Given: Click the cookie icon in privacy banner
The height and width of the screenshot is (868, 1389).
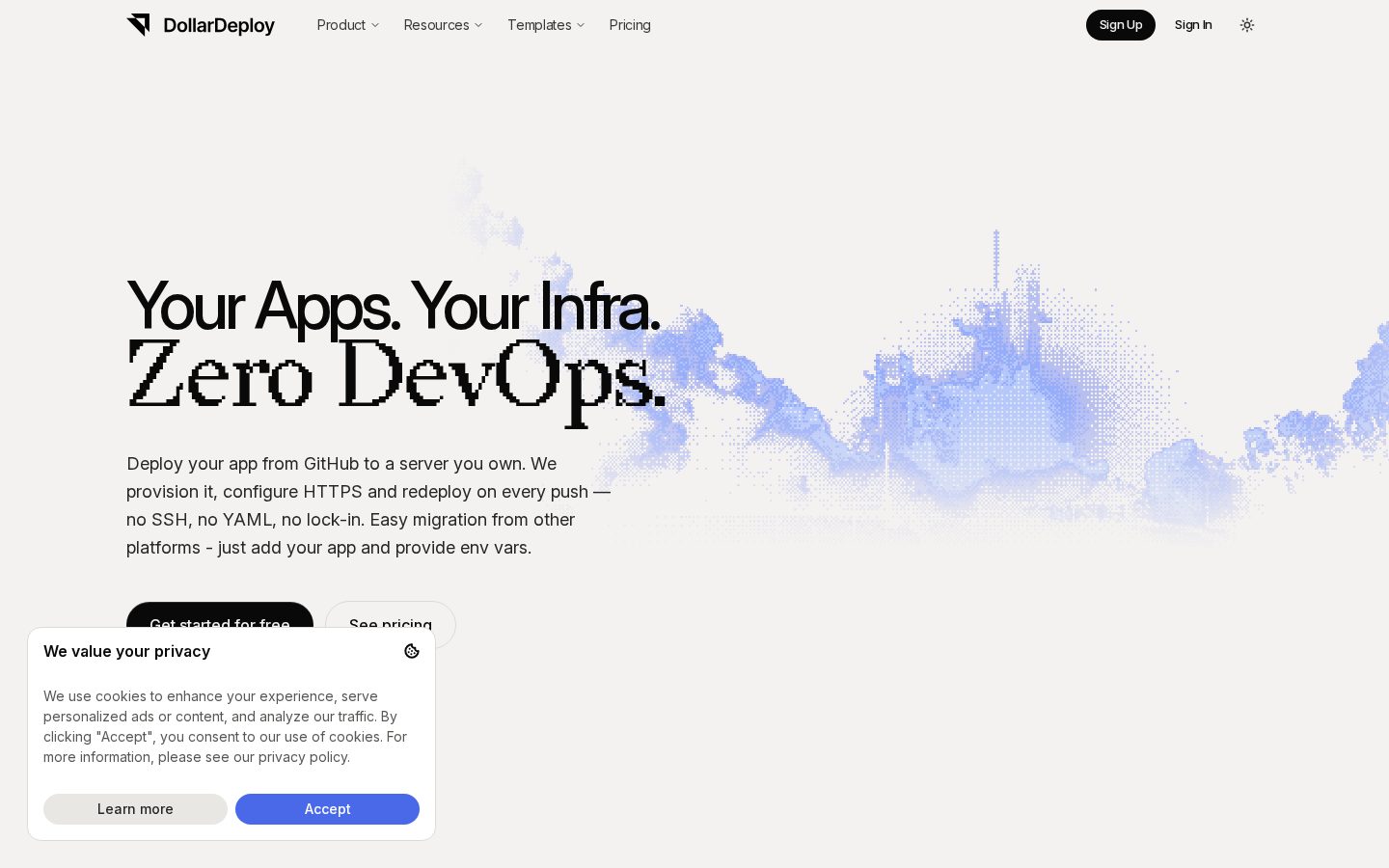Looking at the screenshot, I should tap(412, 651).
